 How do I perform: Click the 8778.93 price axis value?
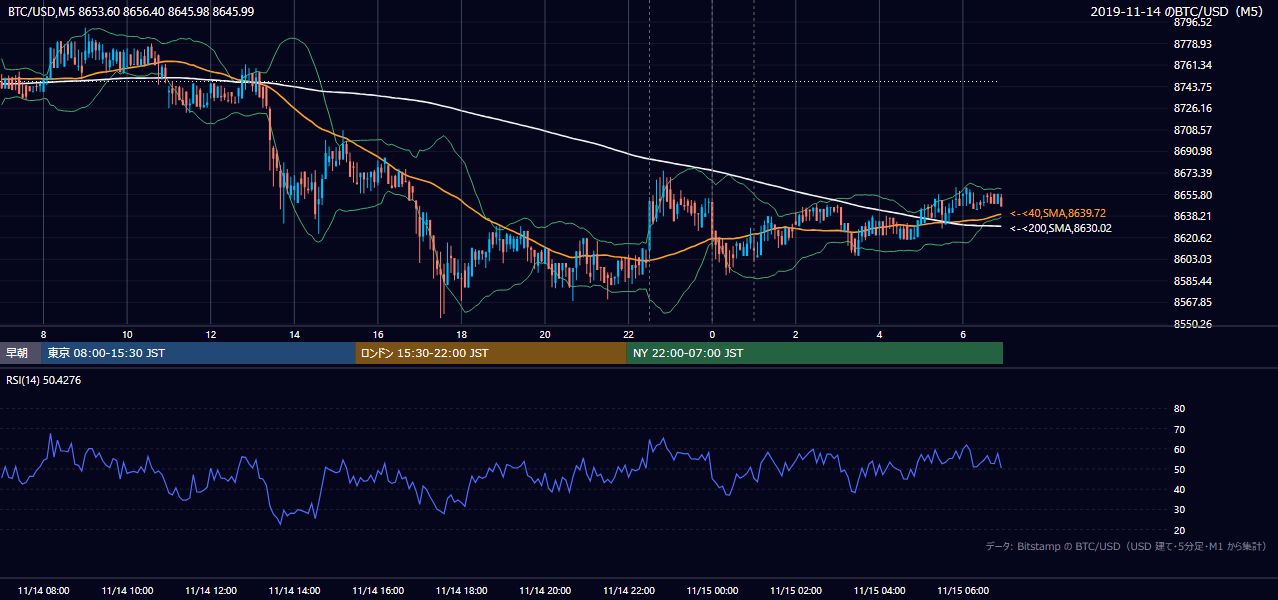click(x=1192, y=44)
